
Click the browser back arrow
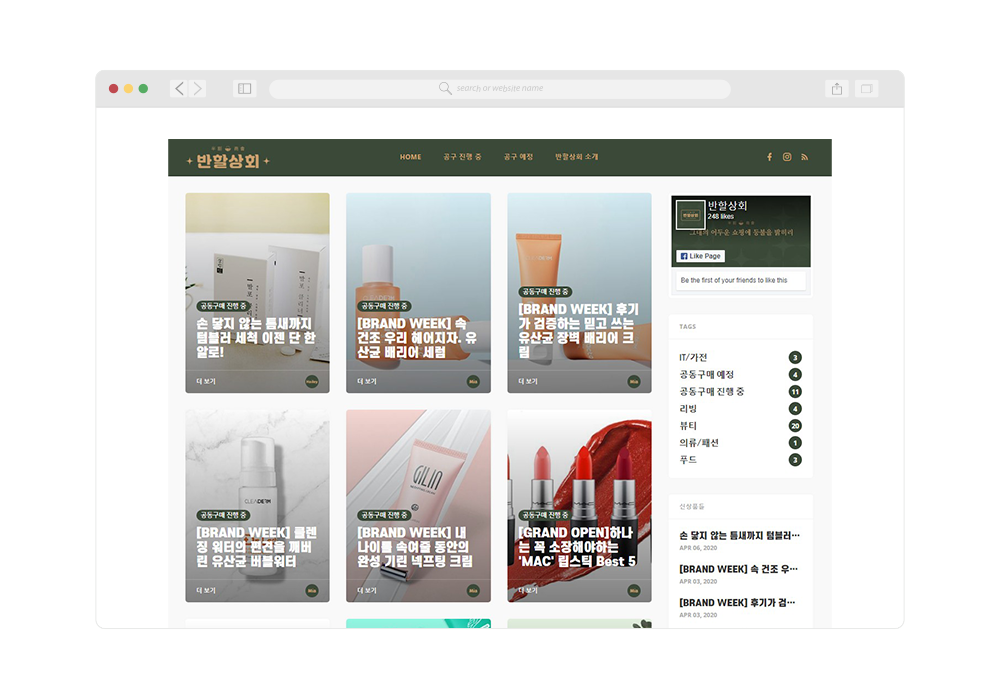coord(179,89)
